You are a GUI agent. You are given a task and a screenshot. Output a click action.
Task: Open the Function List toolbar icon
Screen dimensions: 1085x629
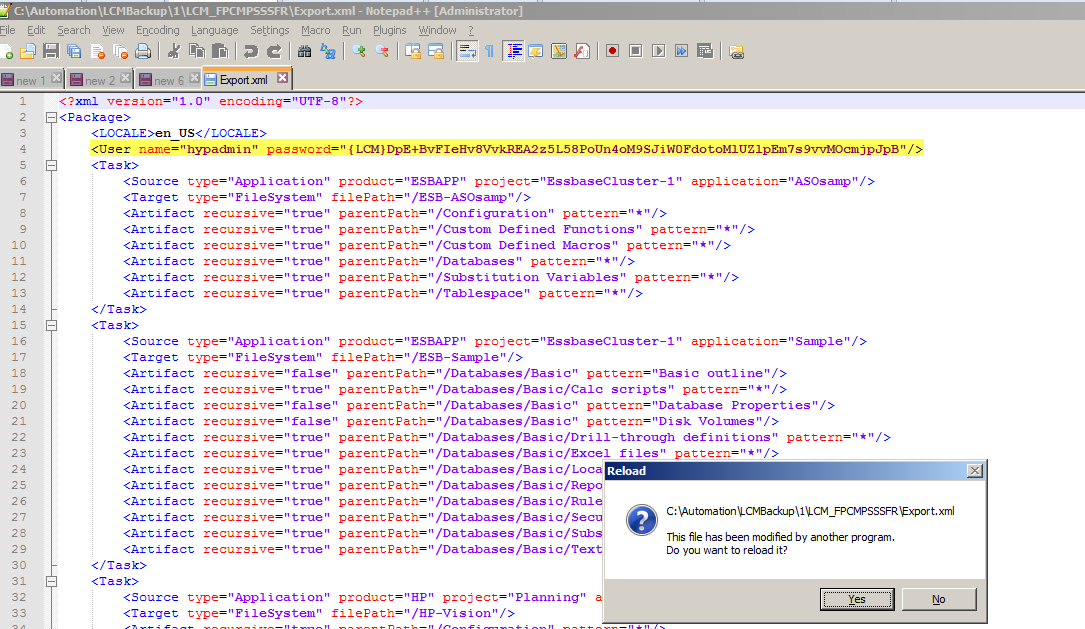point(582,52)
